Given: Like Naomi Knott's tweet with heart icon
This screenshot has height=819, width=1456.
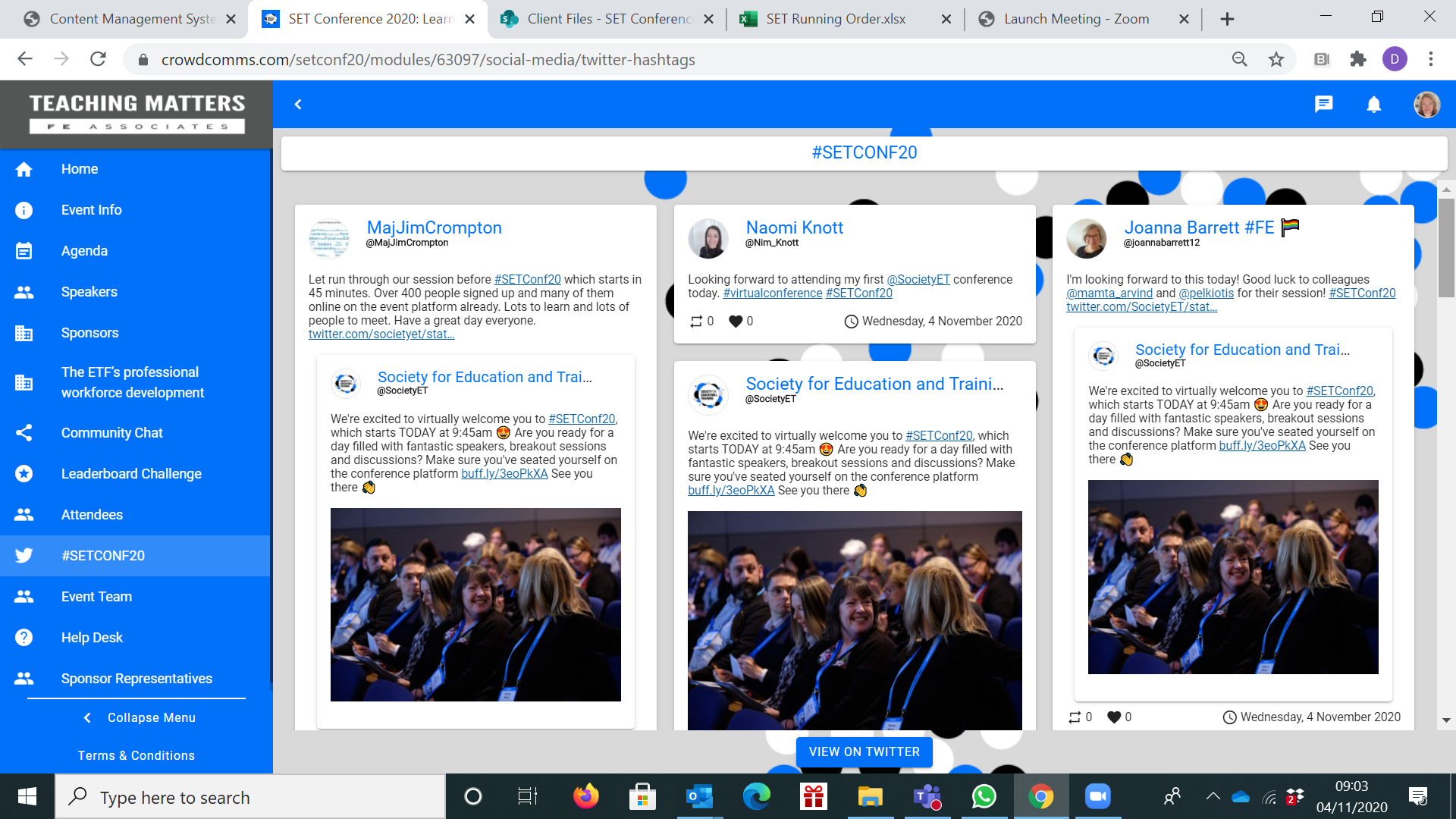Looking at the screenshot, I should click(x=735, y=321).
